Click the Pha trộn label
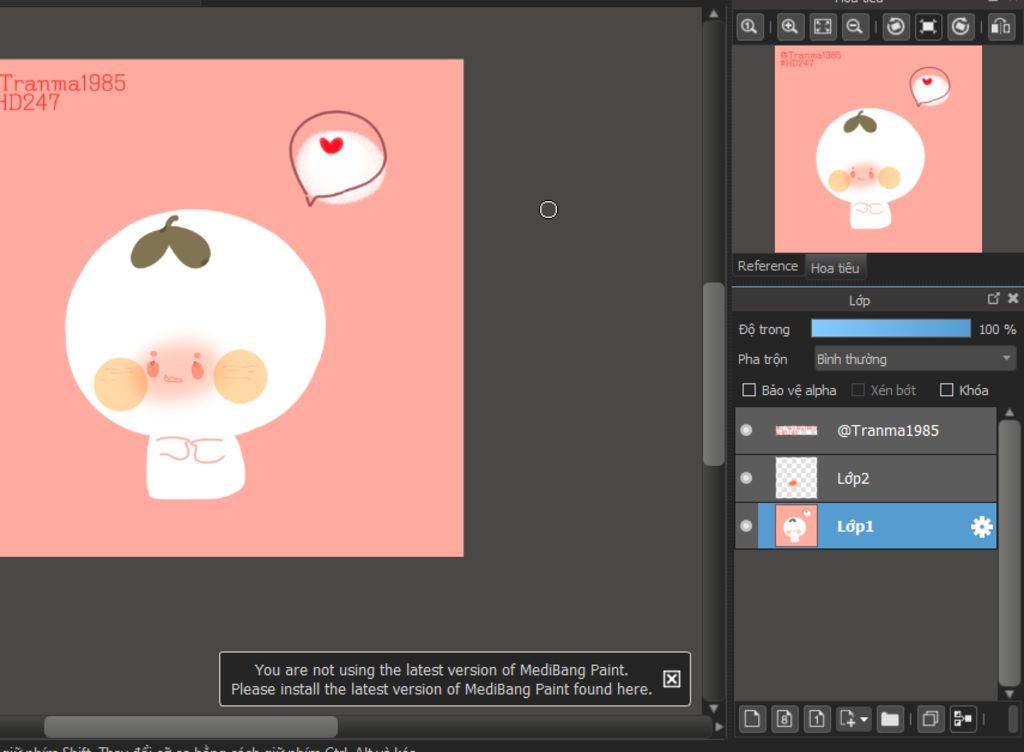Viewport: 1024px width, 752px height. point(763,359)
